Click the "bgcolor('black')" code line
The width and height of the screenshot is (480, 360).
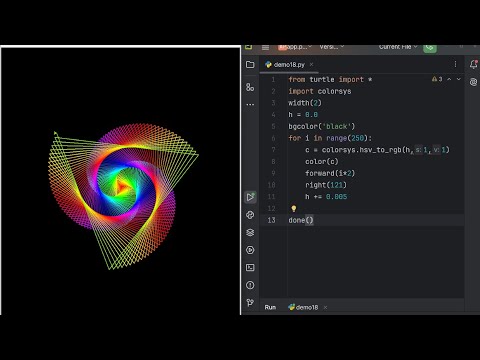tap(322, 126)
